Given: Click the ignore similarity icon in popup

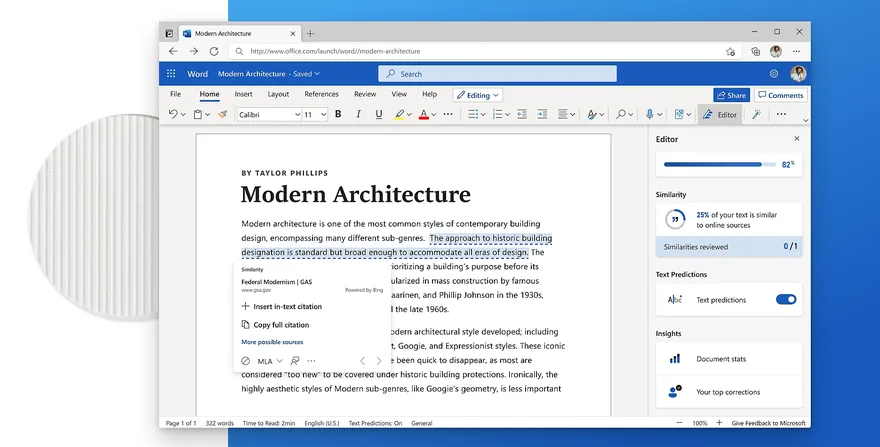Looking at the screenshot, I should (246, 361).
